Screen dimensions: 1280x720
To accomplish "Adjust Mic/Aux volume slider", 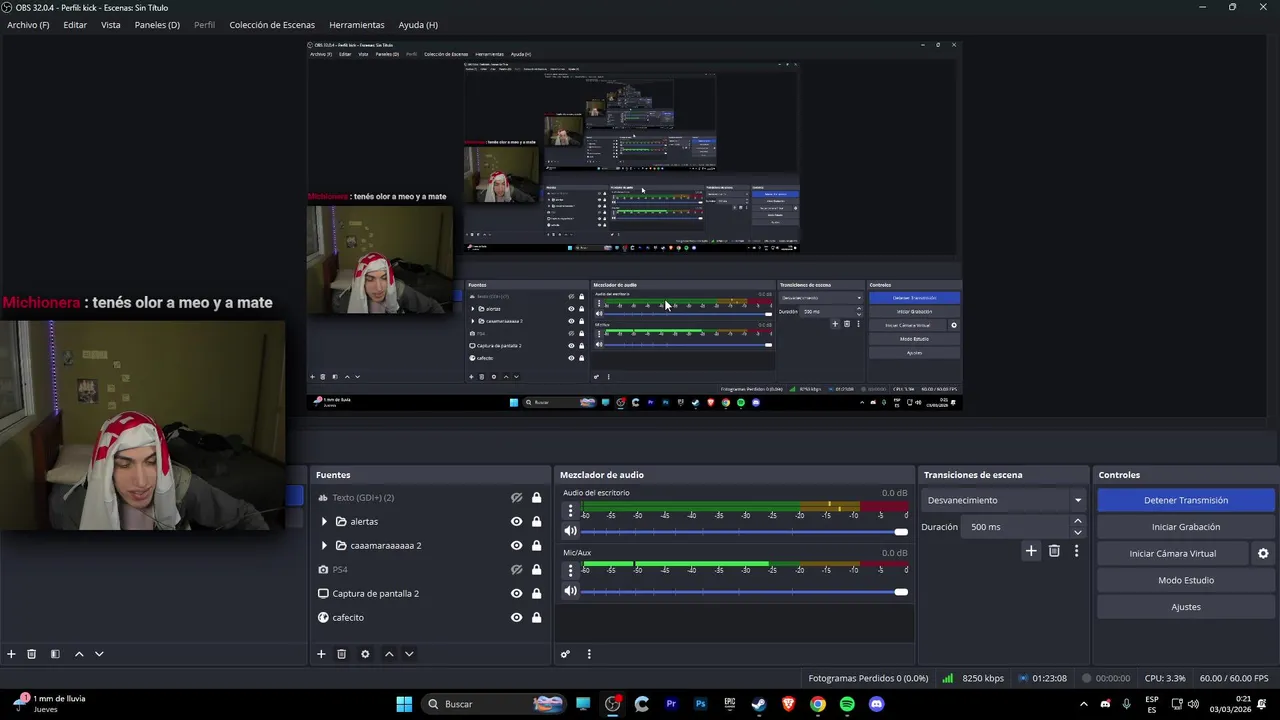I will click(x=744, y=591).
